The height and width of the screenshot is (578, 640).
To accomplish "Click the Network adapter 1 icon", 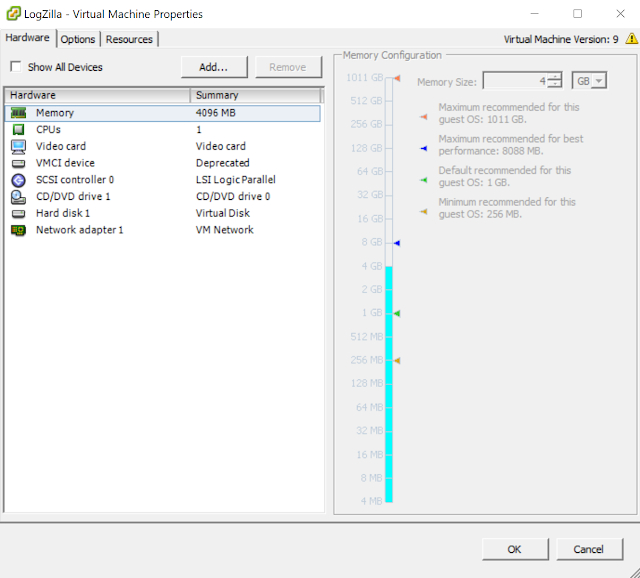I will [x=18, y=230].
